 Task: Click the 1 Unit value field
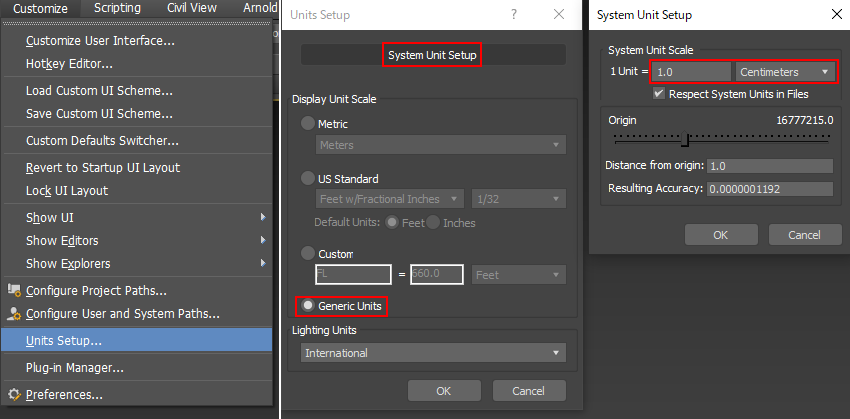click(x=691, y=72)
